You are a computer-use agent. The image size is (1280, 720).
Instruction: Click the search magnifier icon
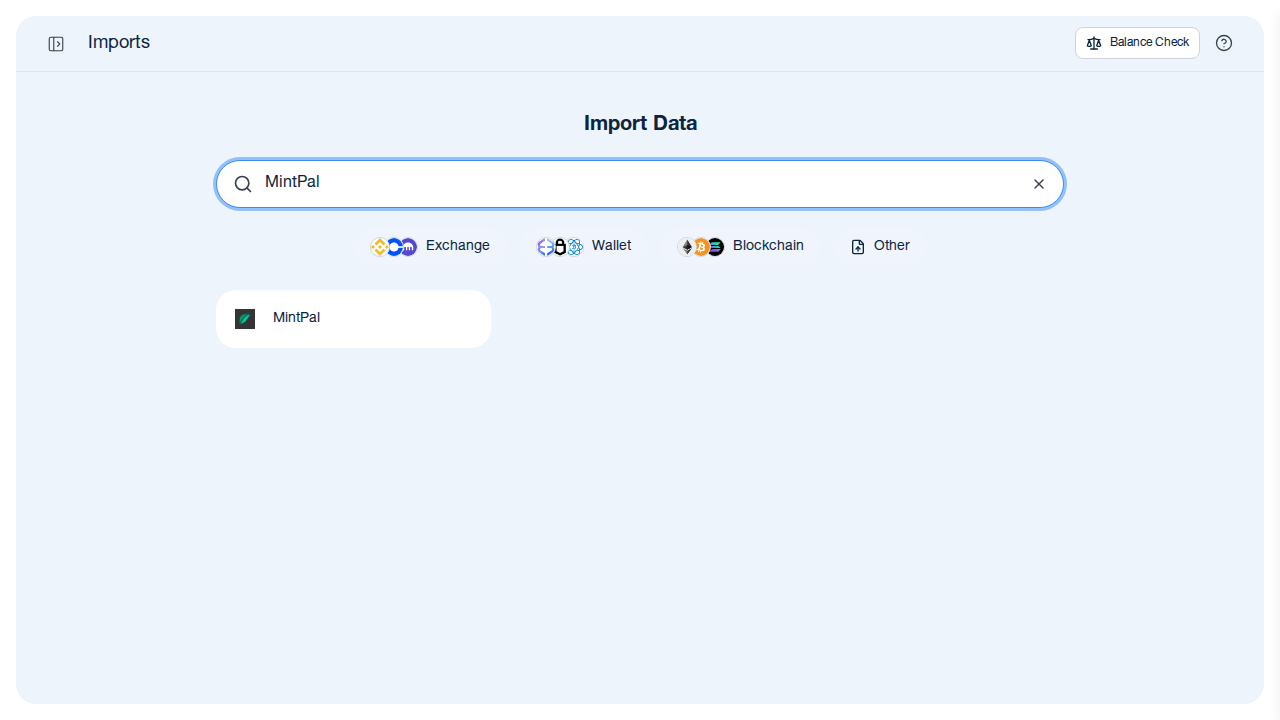(x=243, y=184)
